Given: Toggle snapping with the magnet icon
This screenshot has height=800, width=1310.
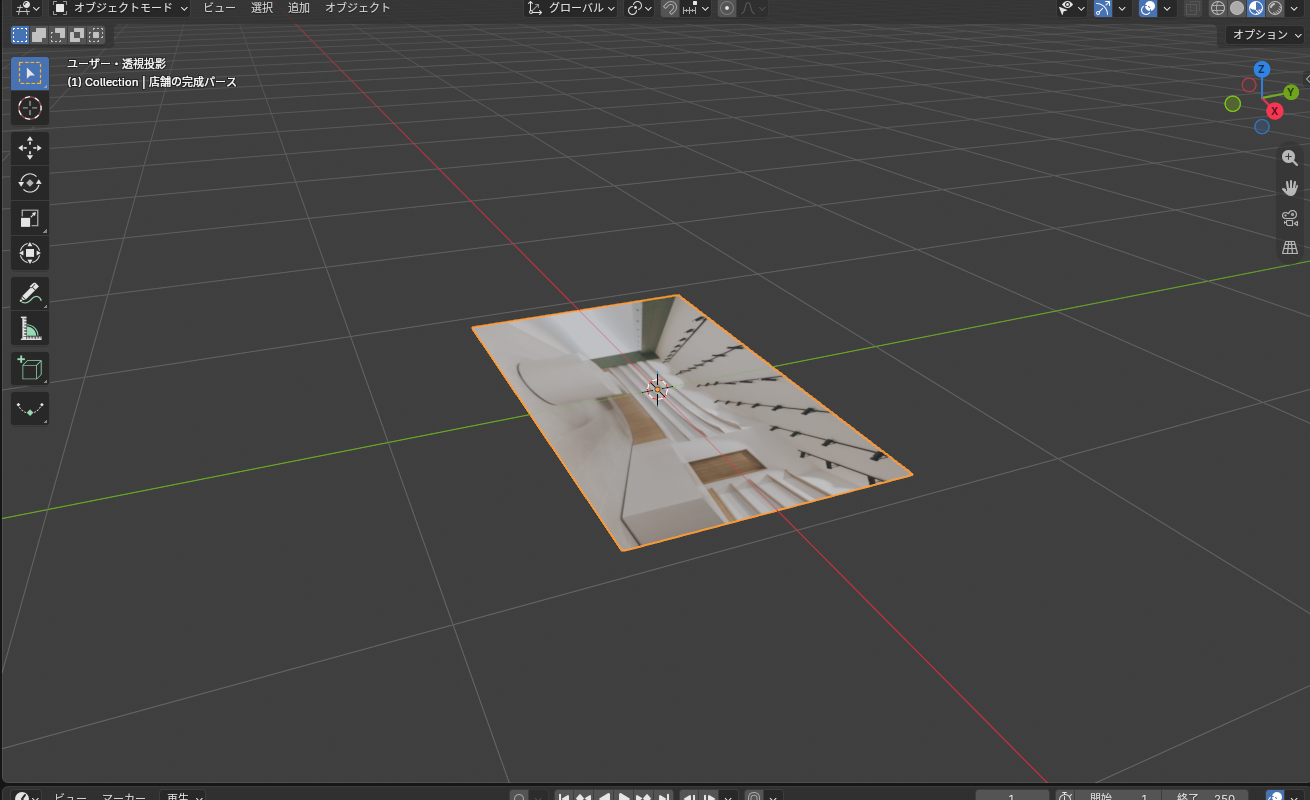Looking at the screenshot, I should (670, 8).
